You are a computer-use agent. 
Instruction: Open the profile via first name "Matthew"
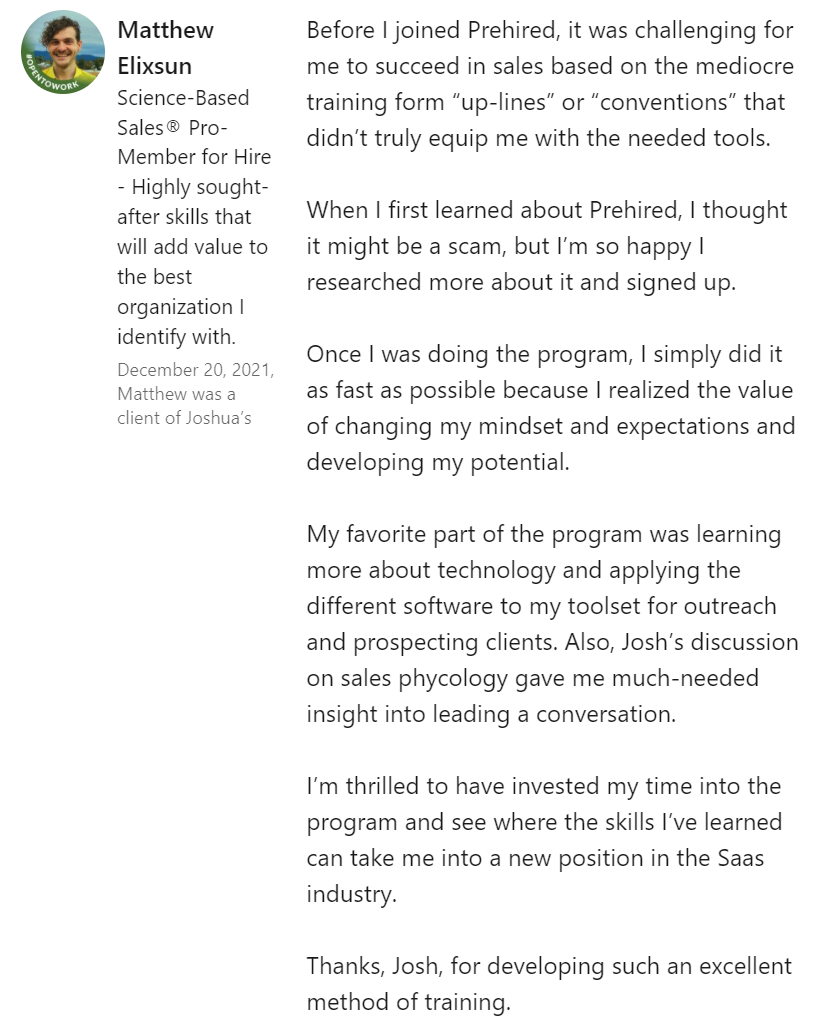(166, 30)
